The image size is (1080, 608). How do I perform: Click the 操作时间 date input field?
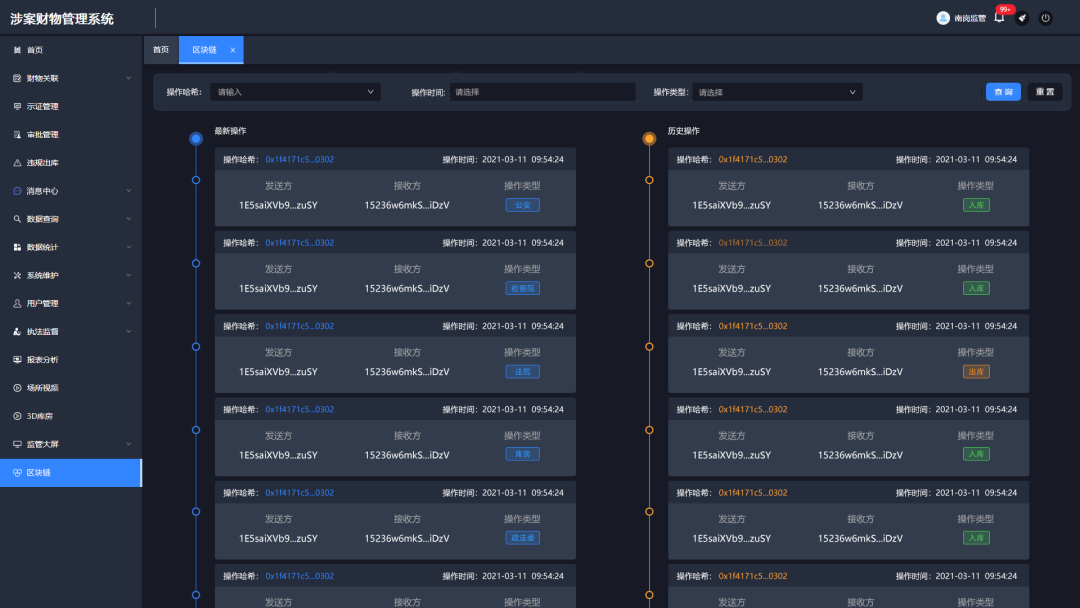(x=542, y=92)
